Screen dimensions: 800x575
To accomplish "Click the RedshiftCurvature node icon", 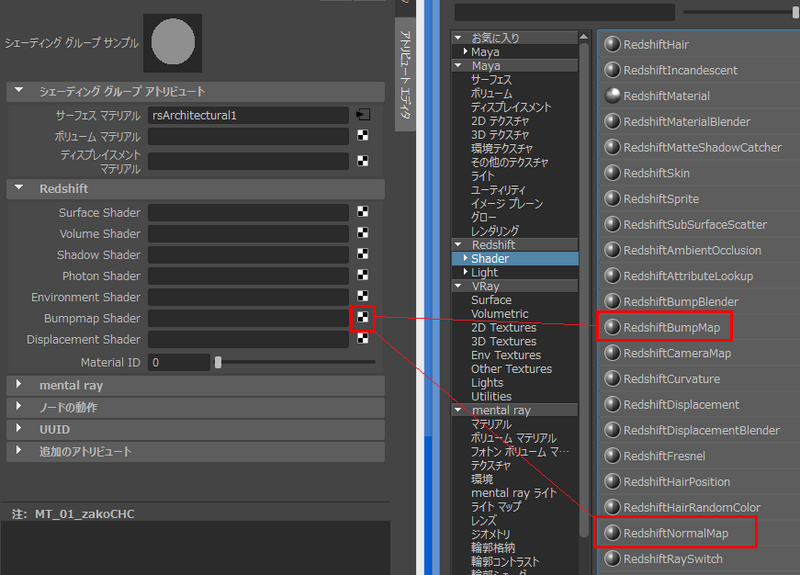I will point(612,379).
